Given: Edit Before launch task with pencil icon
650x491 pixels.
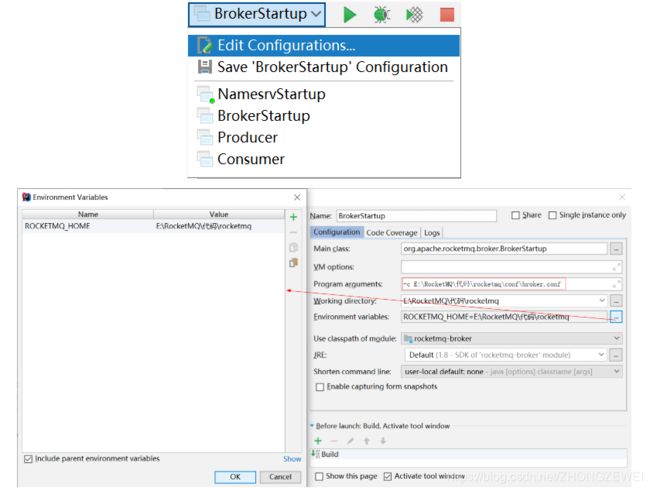Looking at the screenshot, I should pos(351,441).
